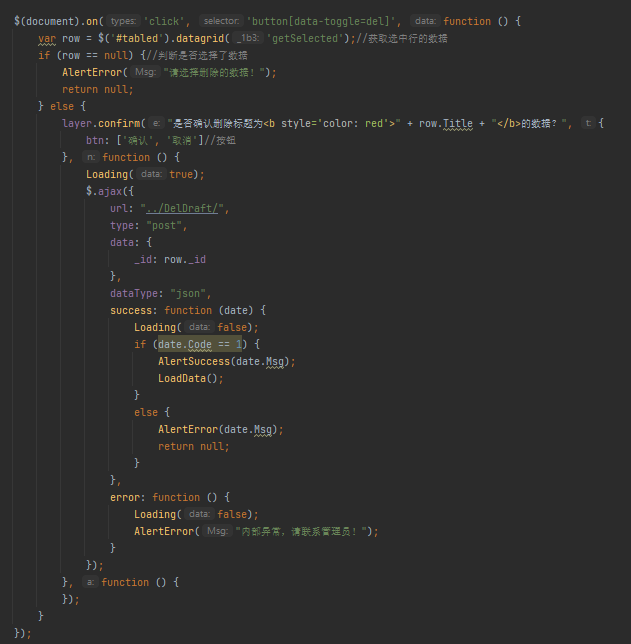
Task: Click 'layer' in layer.confirm
Action: [77, 124]
